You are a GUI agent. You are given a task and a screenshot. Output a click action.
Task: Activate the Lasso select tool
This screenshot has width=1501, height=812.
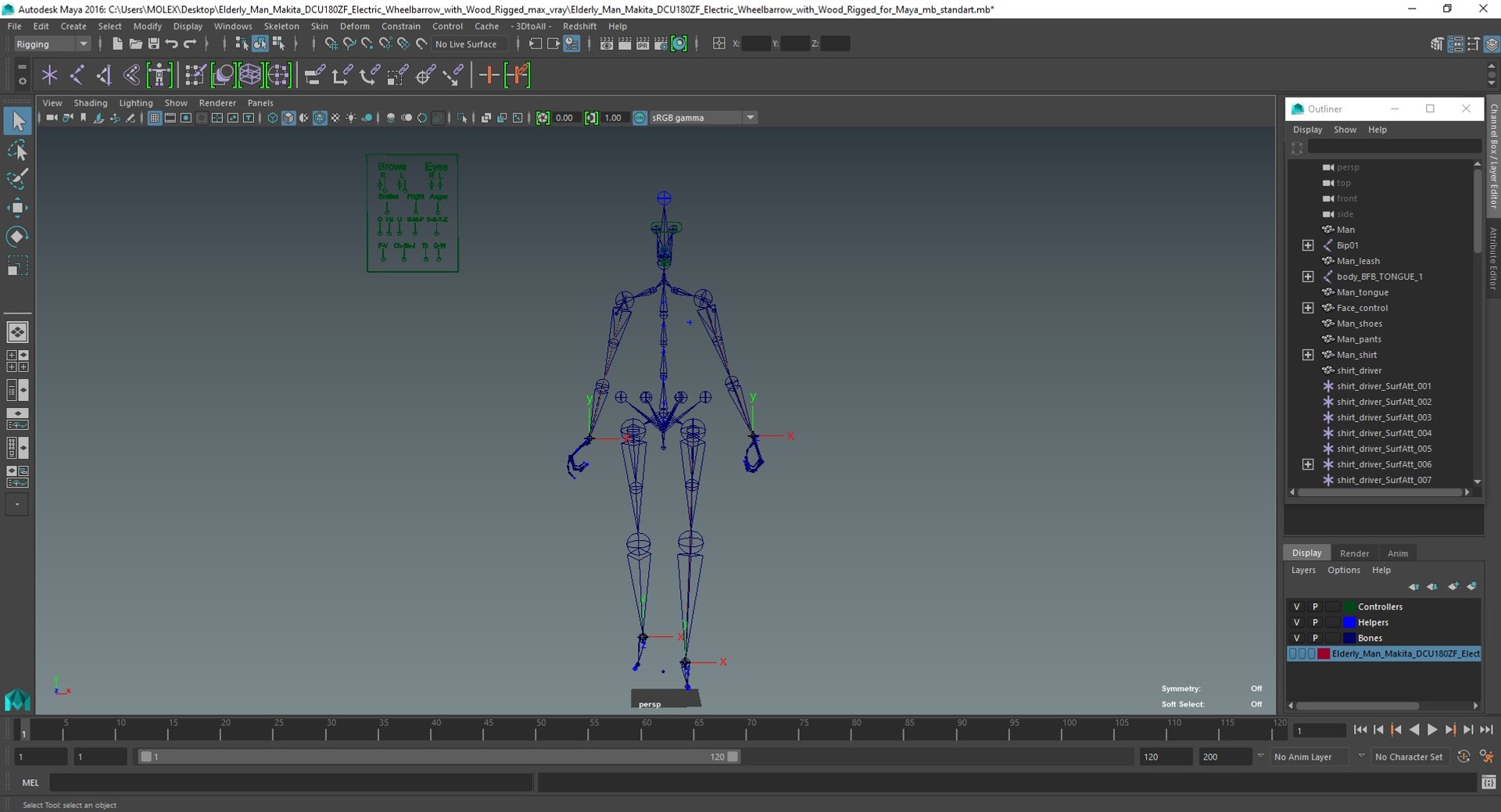[17, 150]
